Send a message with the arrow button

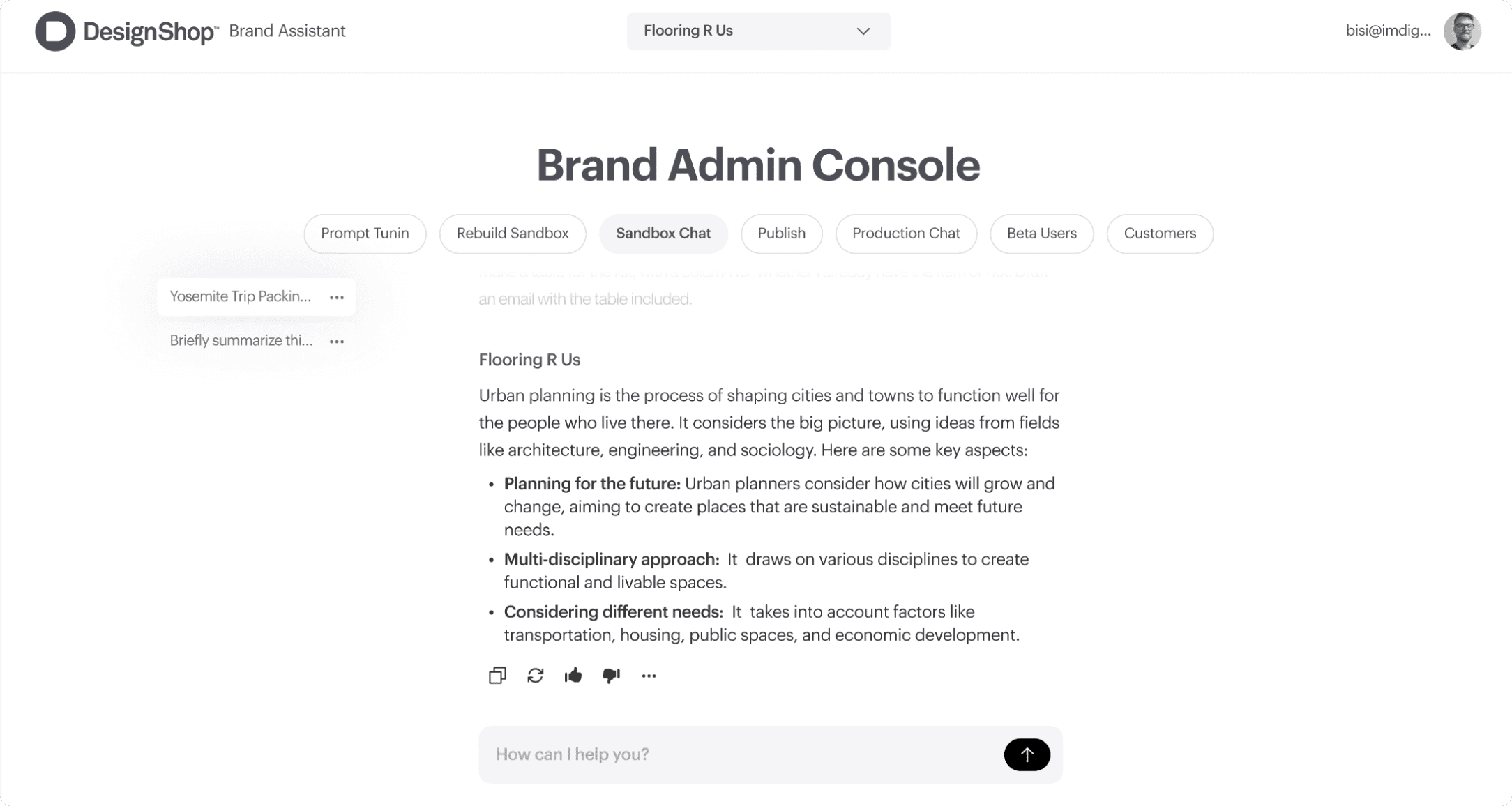tap(1026, 754)
